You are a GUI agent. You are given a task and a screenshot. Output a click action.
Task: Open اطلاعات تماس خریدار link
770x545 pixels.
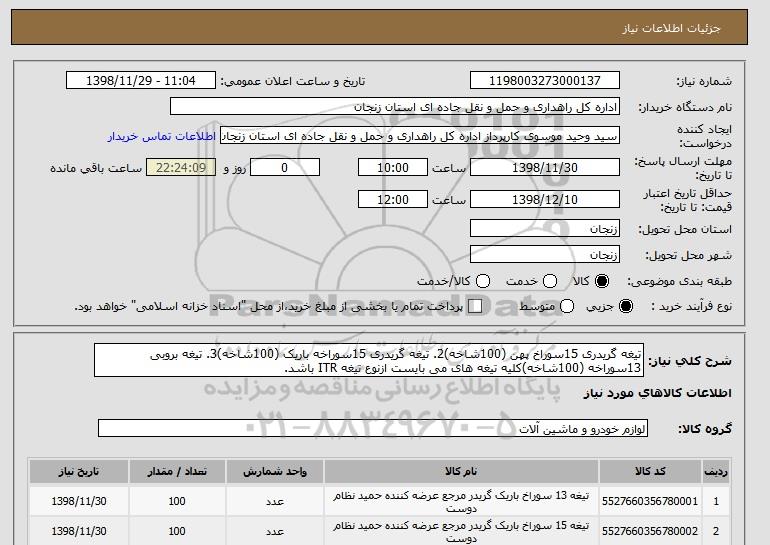[162, 136]
